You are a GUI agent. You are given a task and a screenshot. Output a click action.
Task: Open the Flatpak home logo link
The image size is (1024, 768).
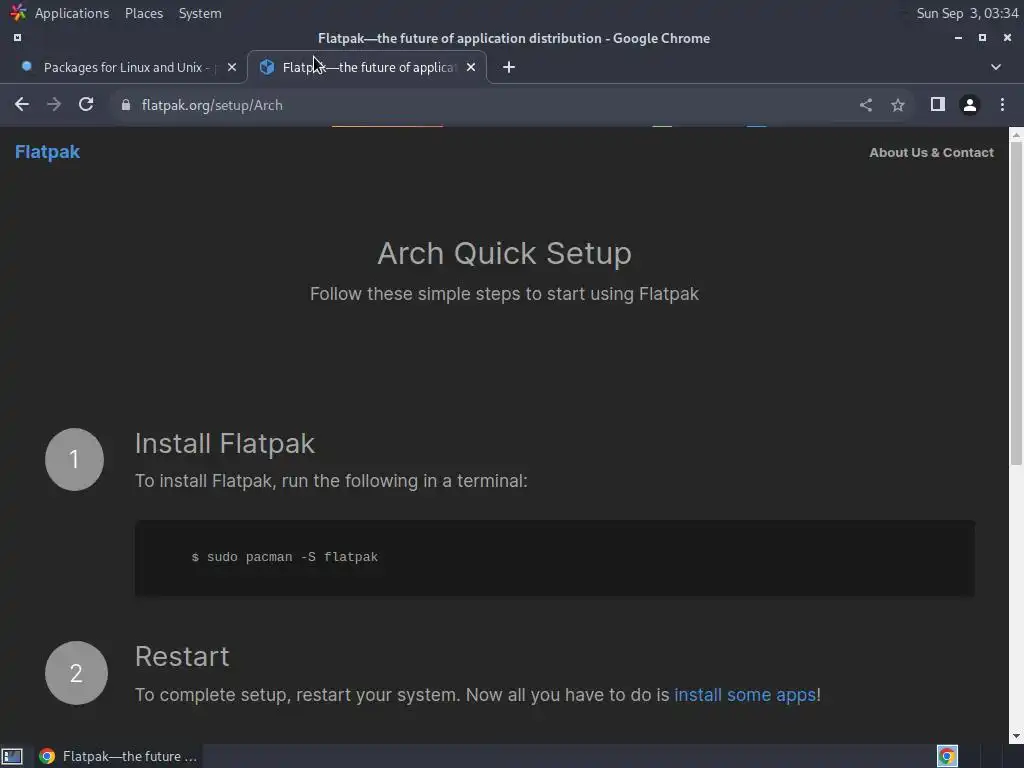[x=47, y=152]
